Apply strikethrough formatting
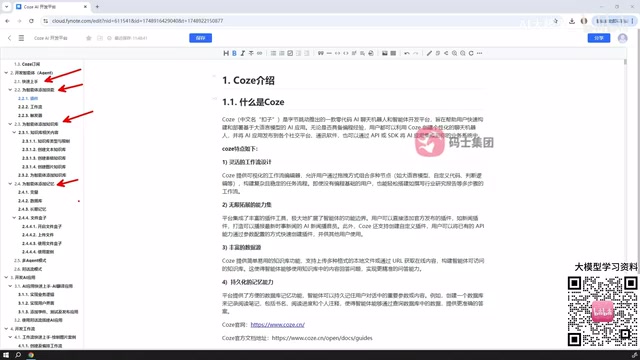The image size is (640, 360). pyautogui.click(x=251, y=53)
